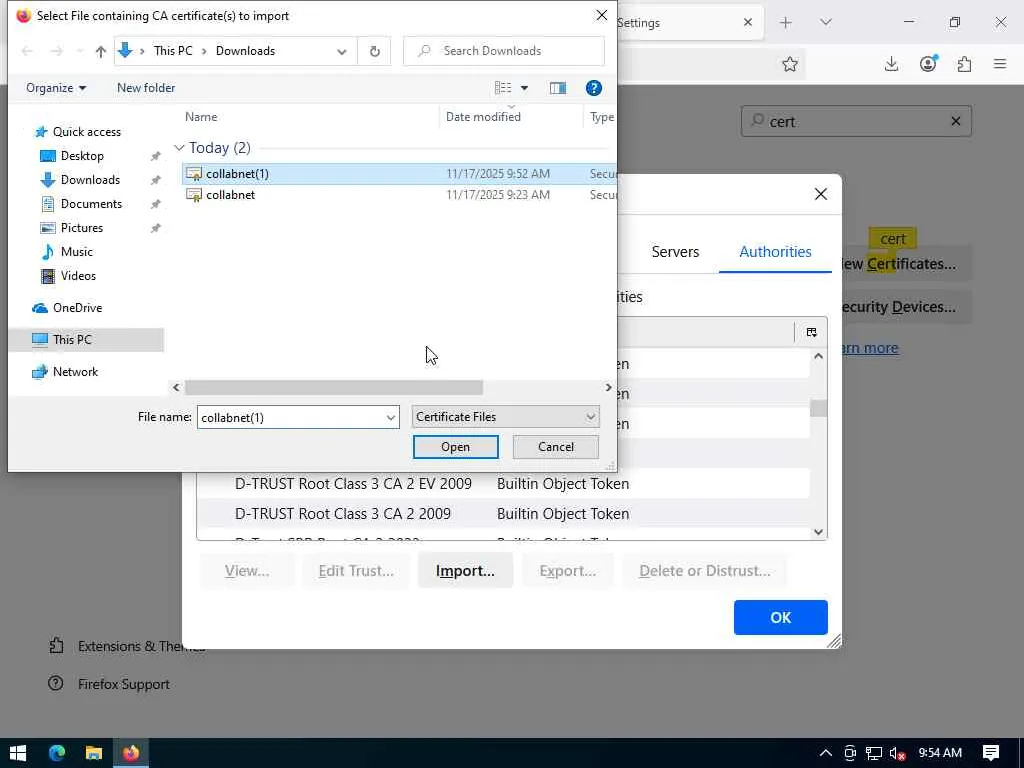Open Firefox extensions puzzle icon
1024x768 pixels.
pos(964,64)
